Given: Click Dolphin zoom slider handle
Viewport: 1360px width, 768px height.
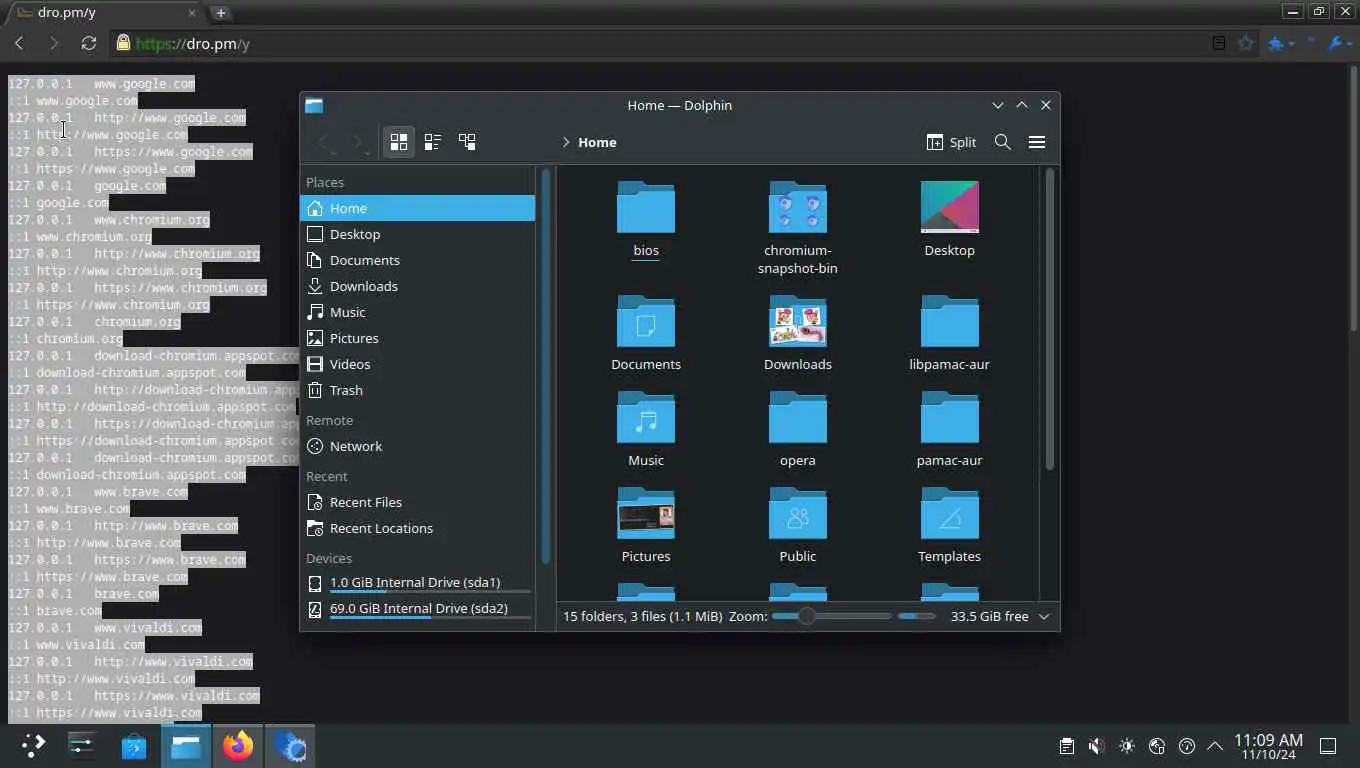Looking at the screenshot, I should tap(806, 616).
